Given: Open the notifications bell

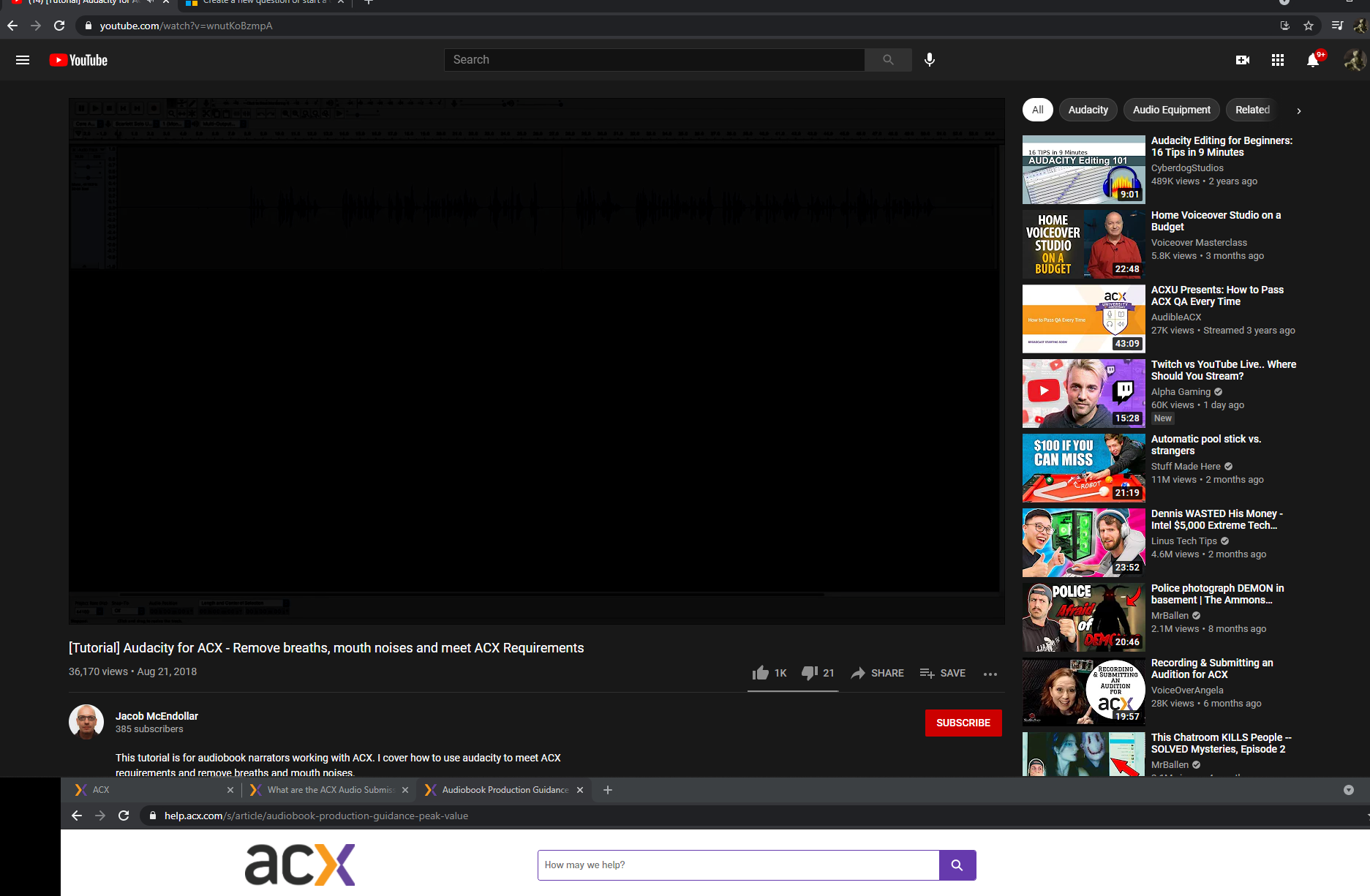Looking at the screenshot, I should point(1314,60).
